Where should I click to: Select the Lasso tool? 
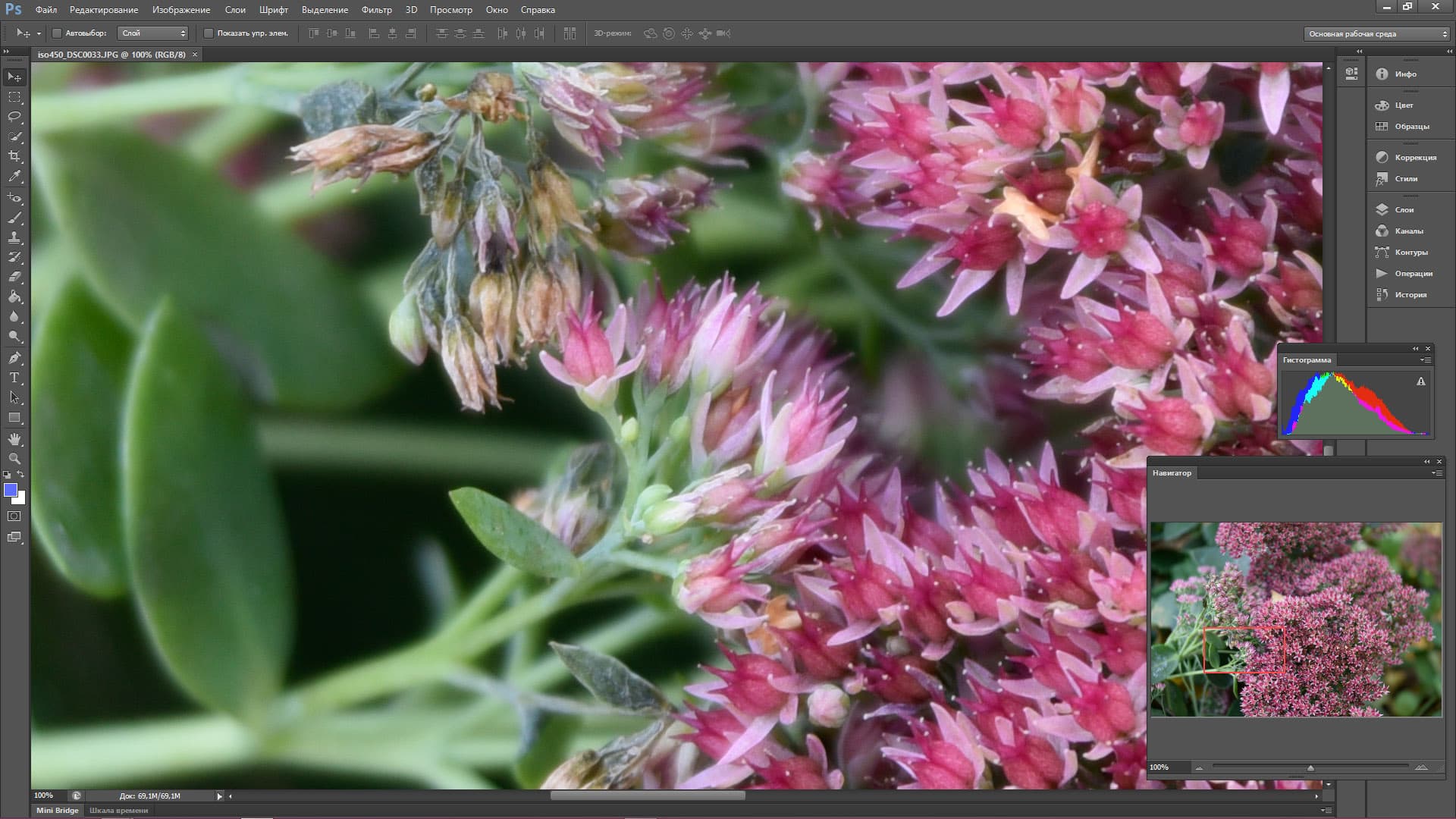tap(14, 117)
